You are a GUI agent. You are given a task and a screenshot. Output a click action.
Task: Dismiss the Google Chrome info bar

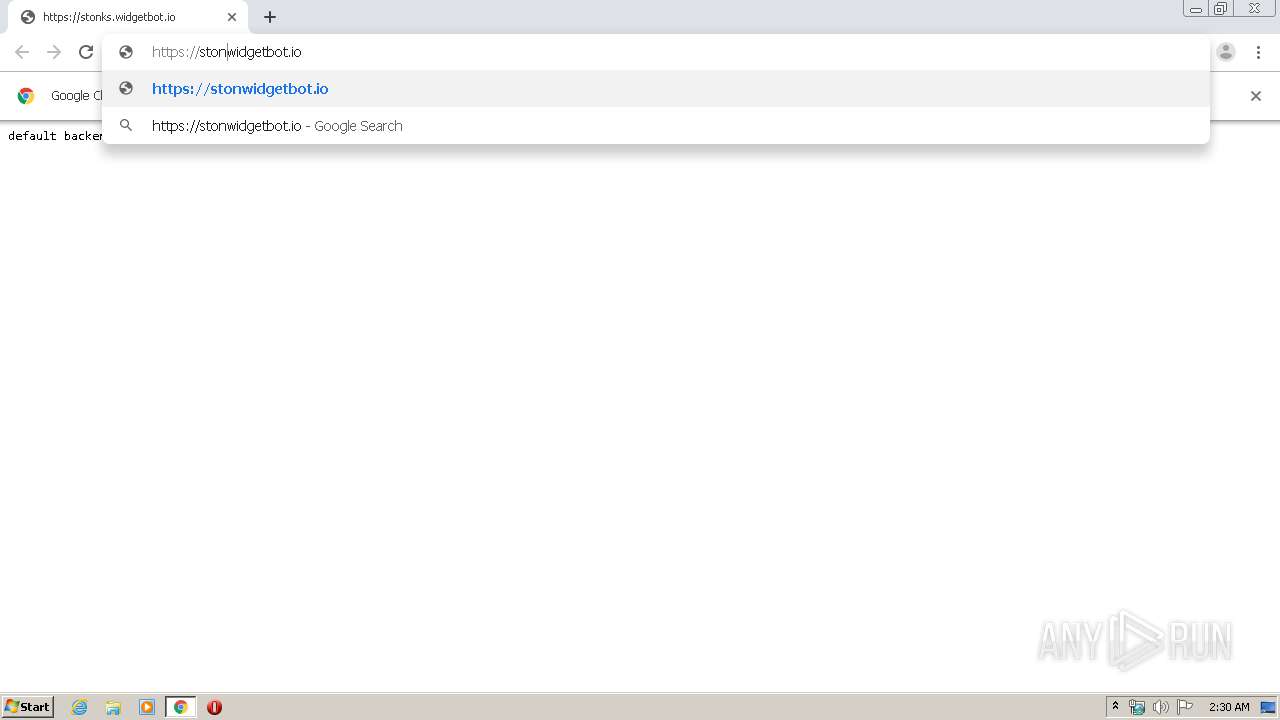[1256, 96]
